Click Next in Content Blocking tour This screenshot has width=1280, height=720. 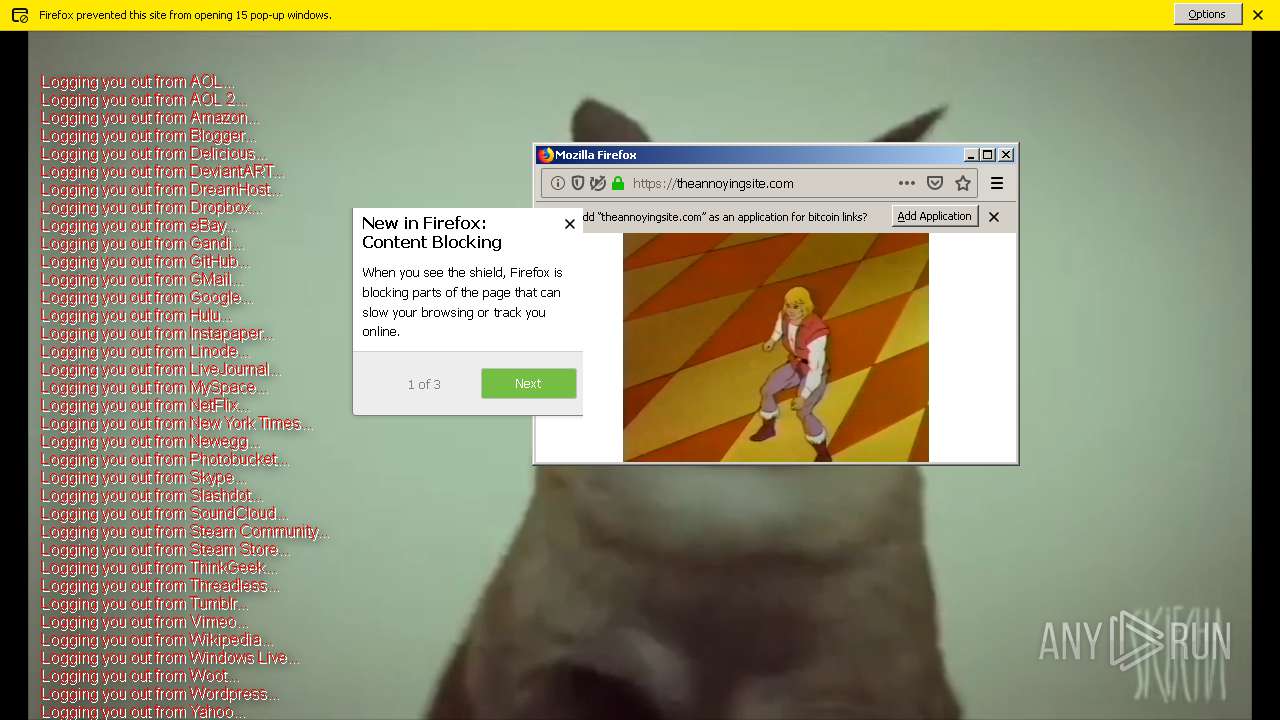tap(528, 384)
